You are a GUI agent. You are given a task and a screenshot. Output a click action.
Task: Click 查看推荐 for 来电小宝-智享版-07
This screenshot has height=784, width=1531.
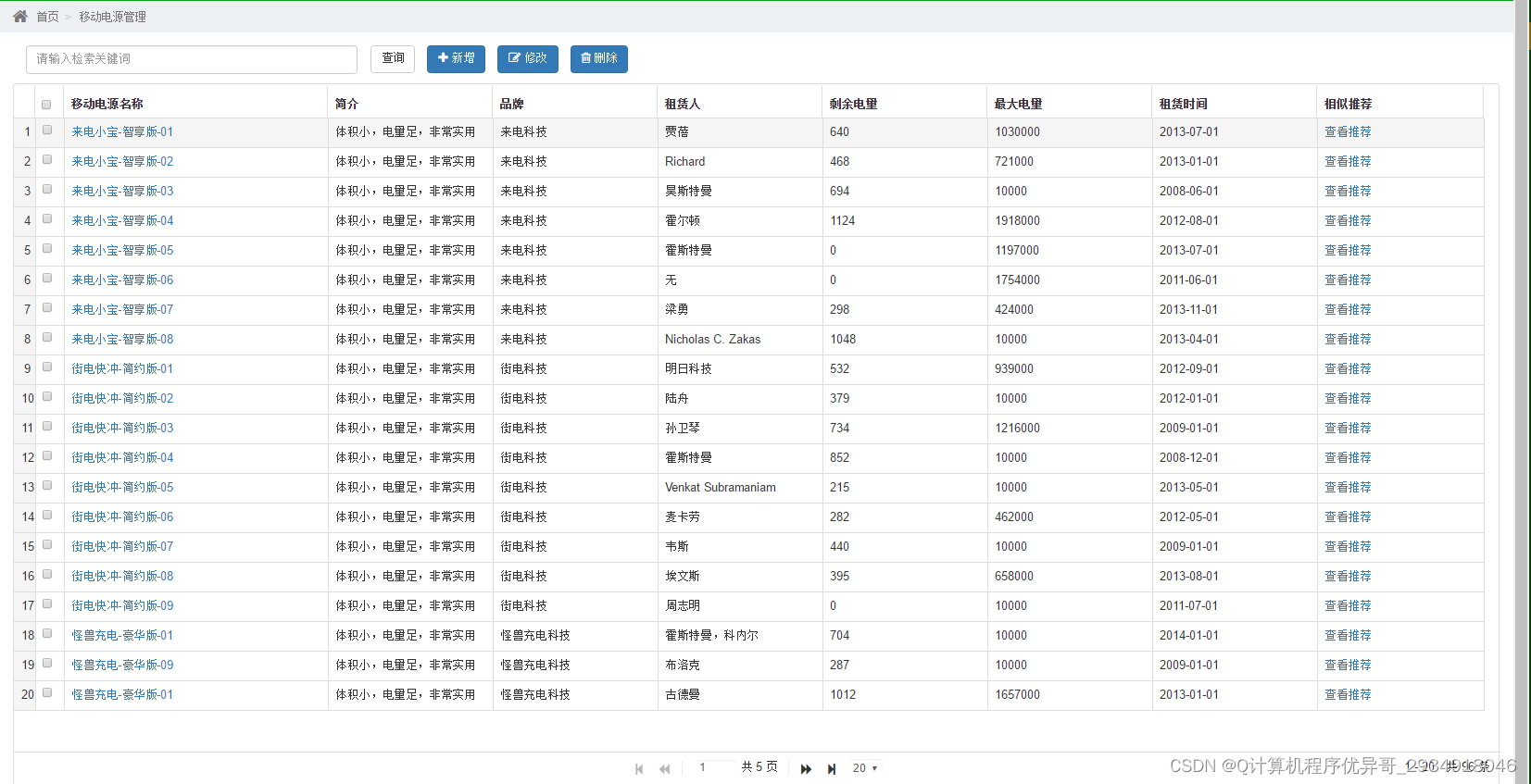click(1348, 309)
